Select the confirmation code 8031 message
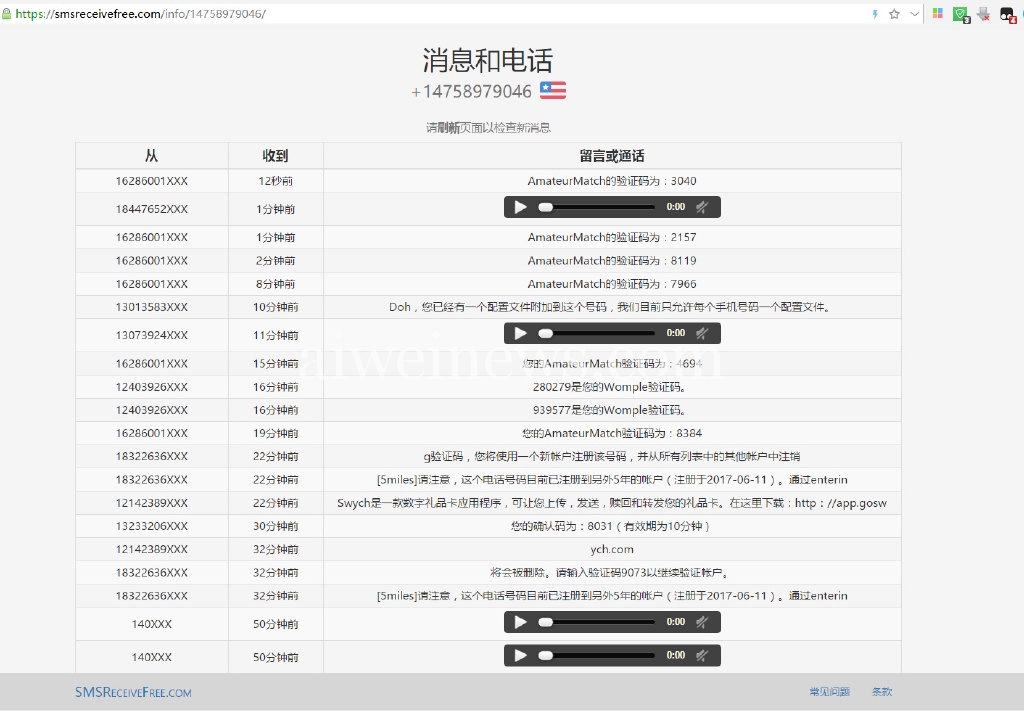Viewport: 1024px width, 711px height. [611, 526]
